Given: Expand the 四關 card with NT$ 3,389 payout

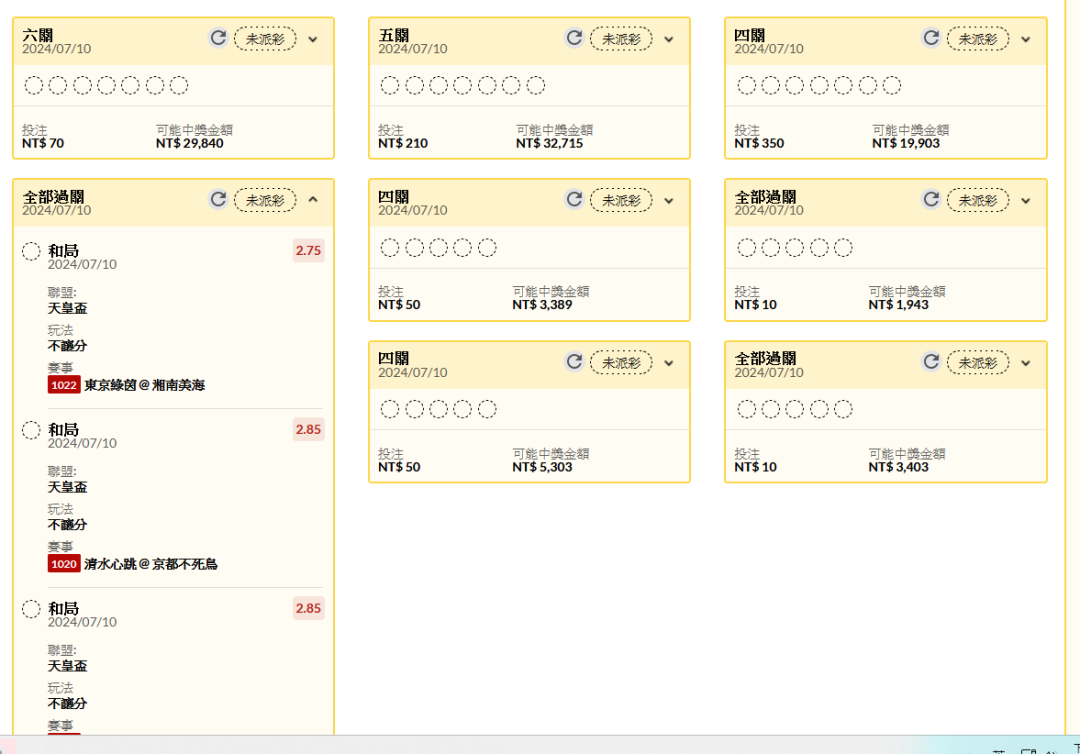Looking at the screenshot, I should [x=669, y=201].
